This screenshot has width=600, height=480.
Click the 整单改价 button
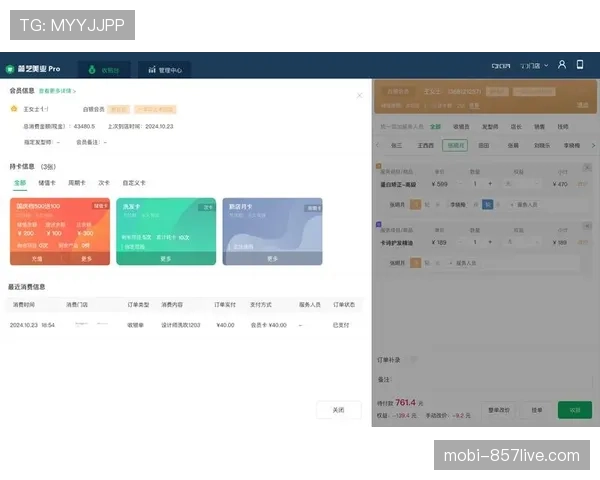pos(499,410)
